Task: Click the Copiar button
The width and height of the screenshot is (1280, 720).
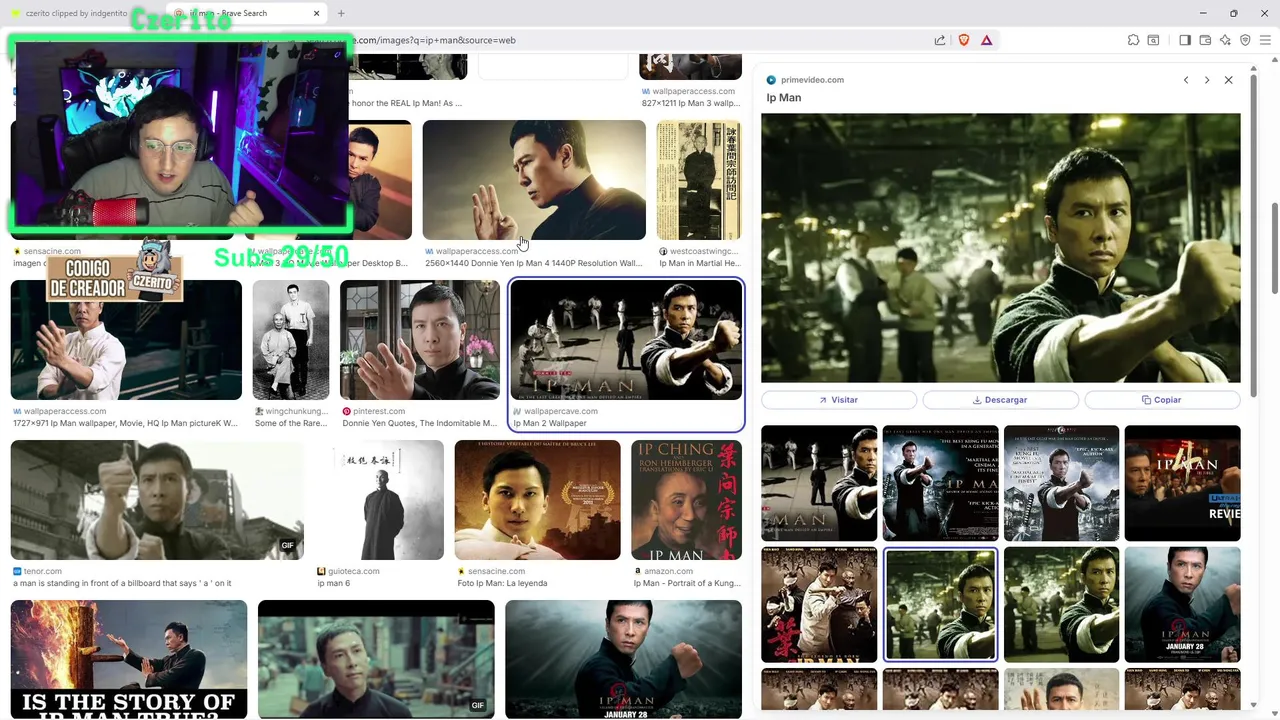Action: pyautogui.click(x=1162, y=400)
